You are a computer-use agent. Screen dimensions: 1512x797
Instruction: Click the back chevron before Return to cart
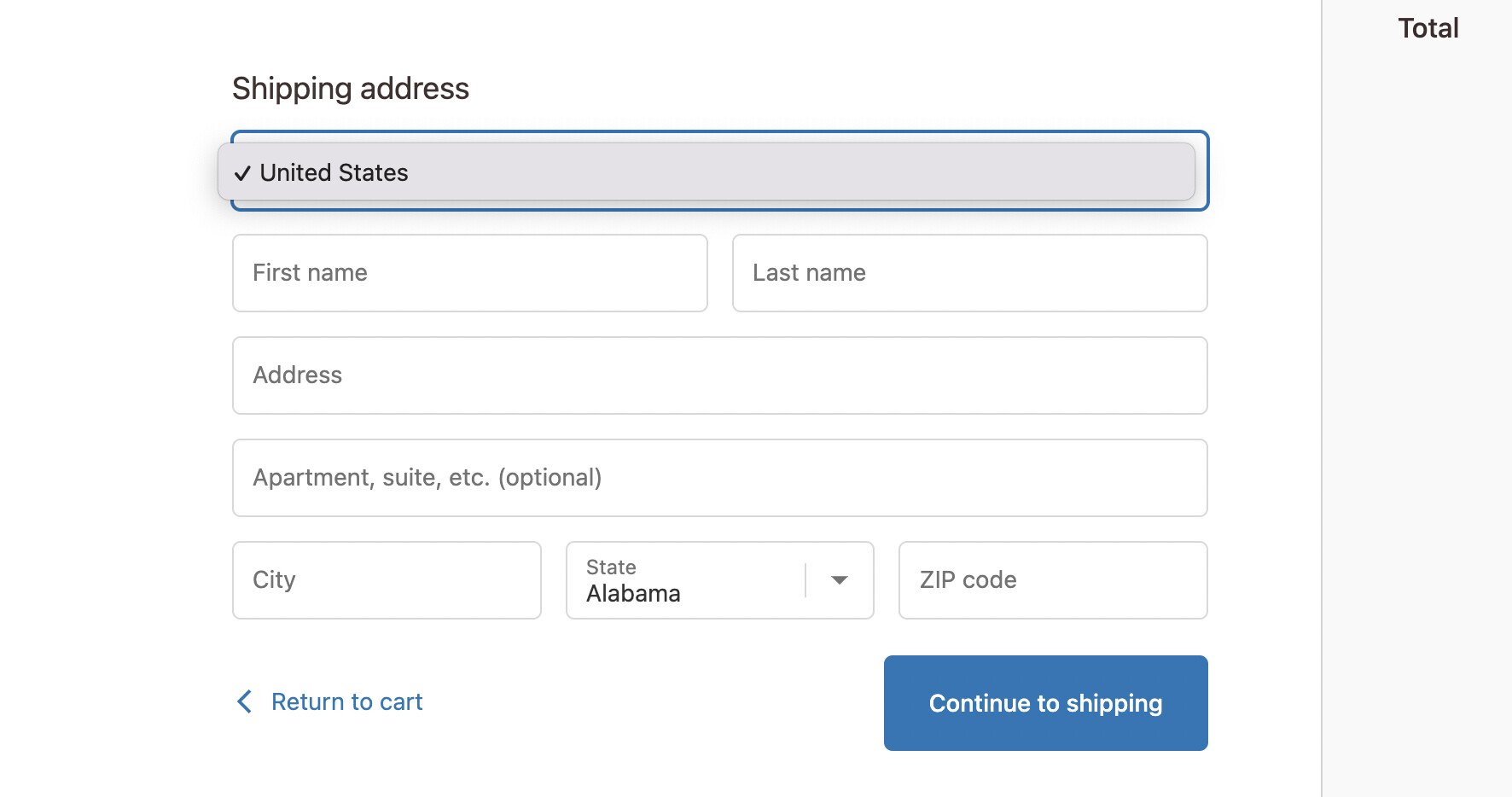[x=244, y=701]
